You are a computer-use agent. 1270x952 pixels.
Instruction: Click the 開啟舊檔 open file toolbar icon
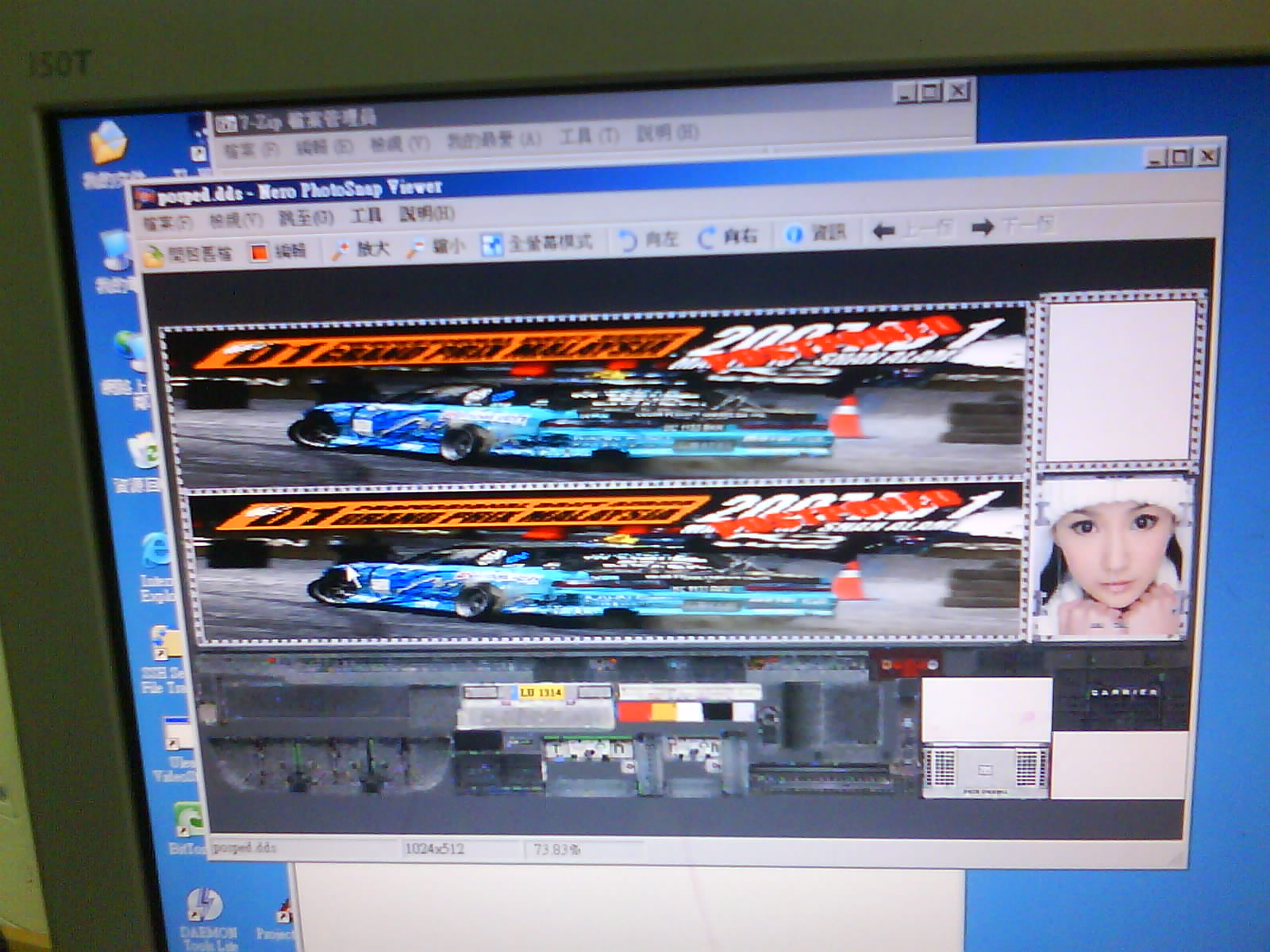[x=154, y=255]
